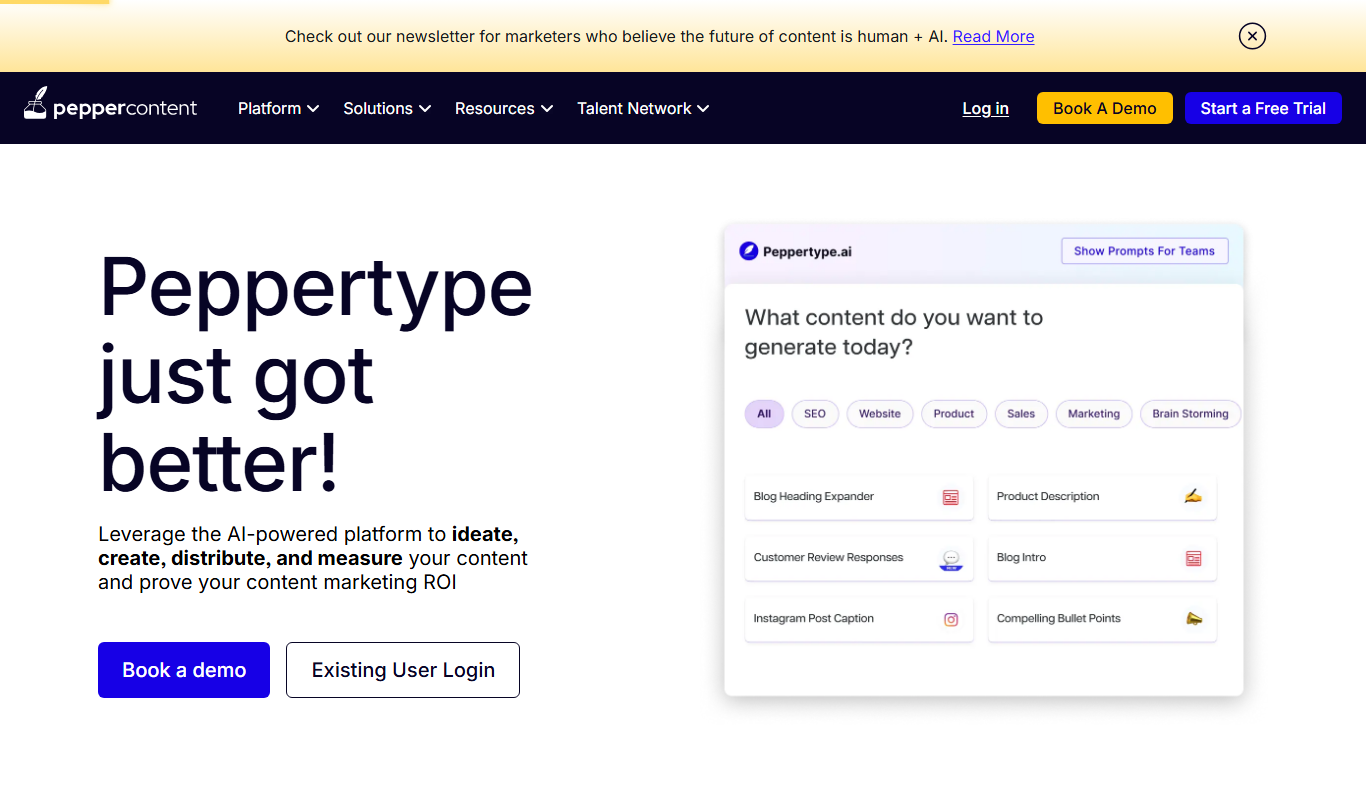Click the Product Description writing-hand icon
This screenshot has width=1366, height=800.
(x=1193, y=496)
